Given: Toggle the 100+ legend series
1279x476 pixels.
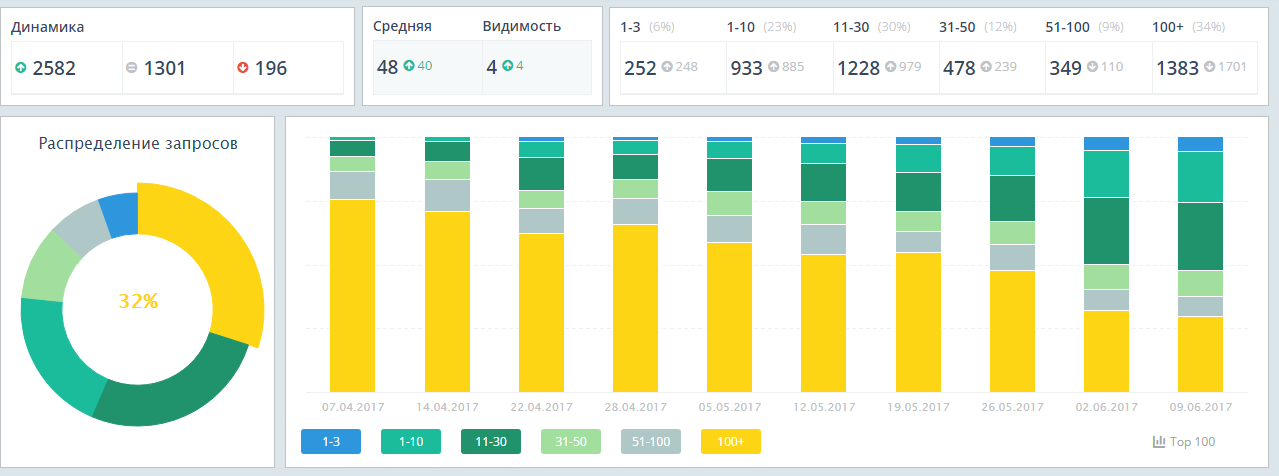Looking at the screenshot, I should pyautogui.click(x=730, y=441).
